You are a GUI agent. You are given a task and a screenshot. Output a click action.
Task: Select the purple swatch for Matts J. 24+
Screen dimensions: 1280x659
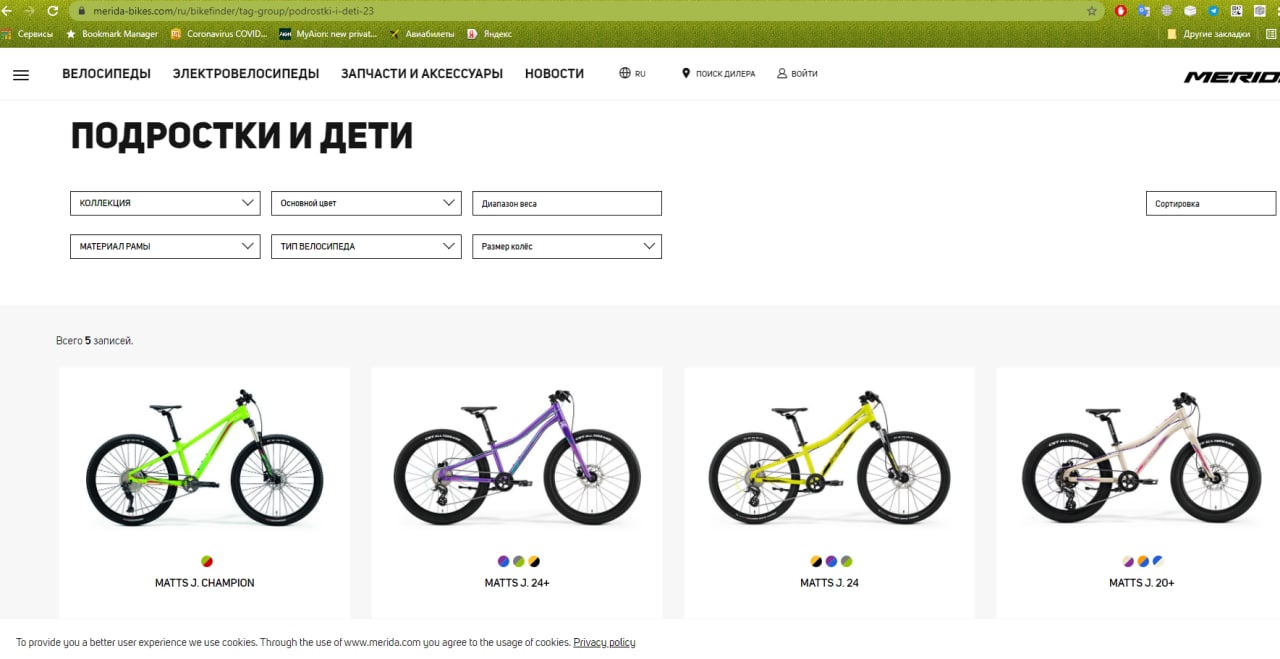point(503,562)
